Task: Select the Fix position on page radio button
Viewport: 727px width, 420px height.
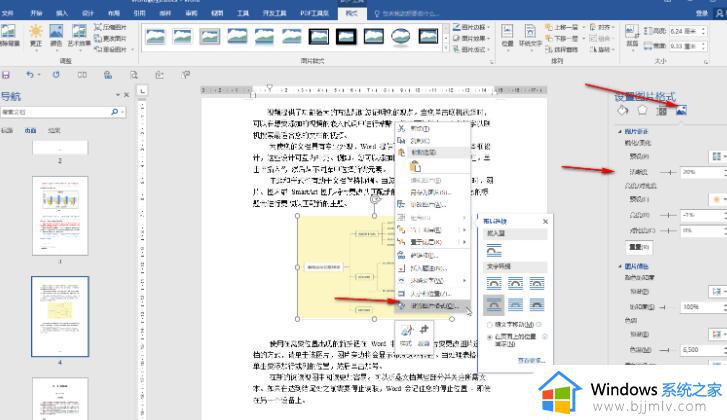Action: coord(489,337)
